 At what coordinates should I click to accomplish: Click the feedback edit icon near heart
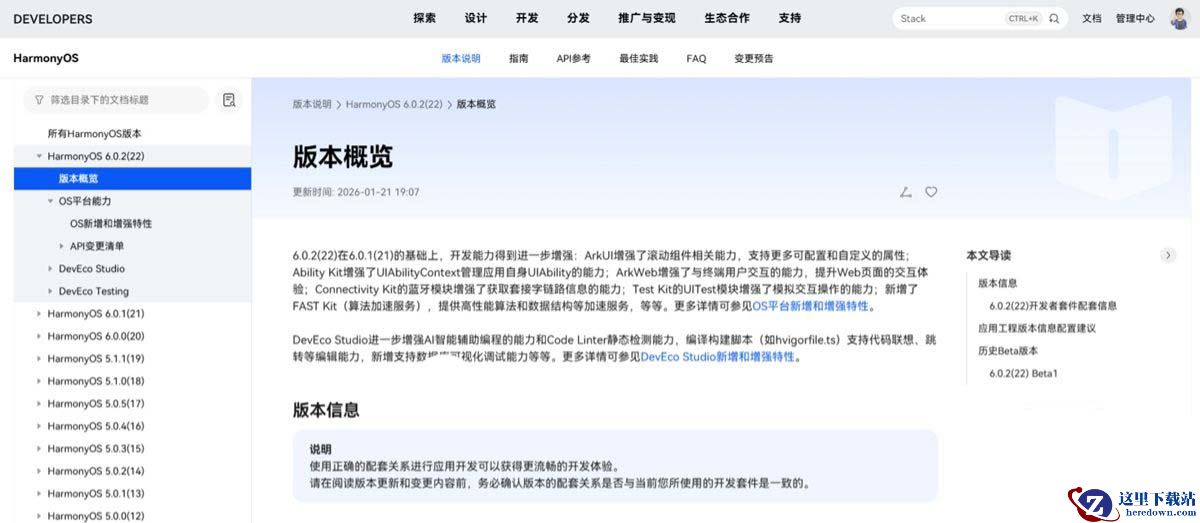[906, 192]
